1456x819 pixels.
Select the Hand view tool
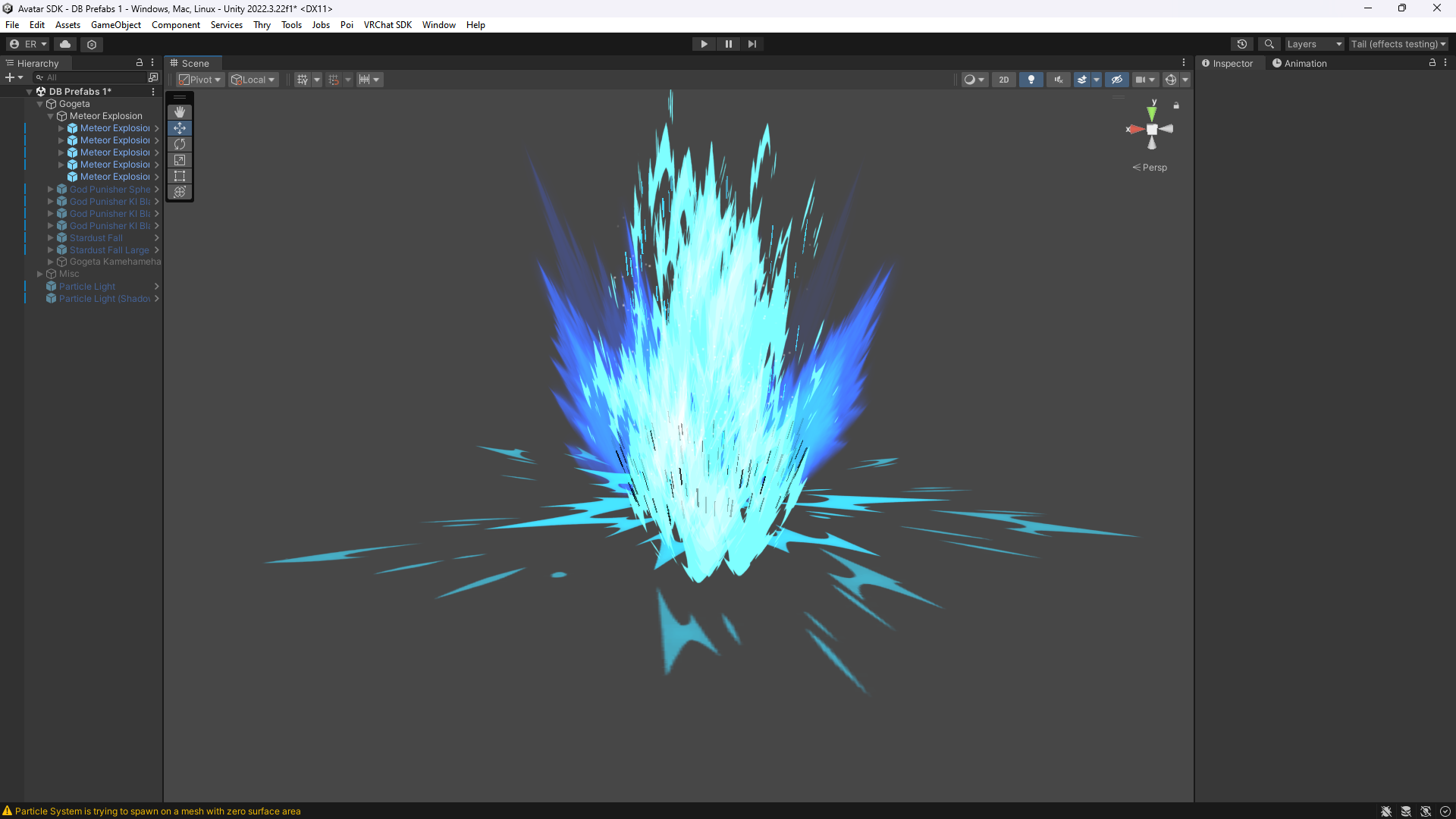coord(180,112)
